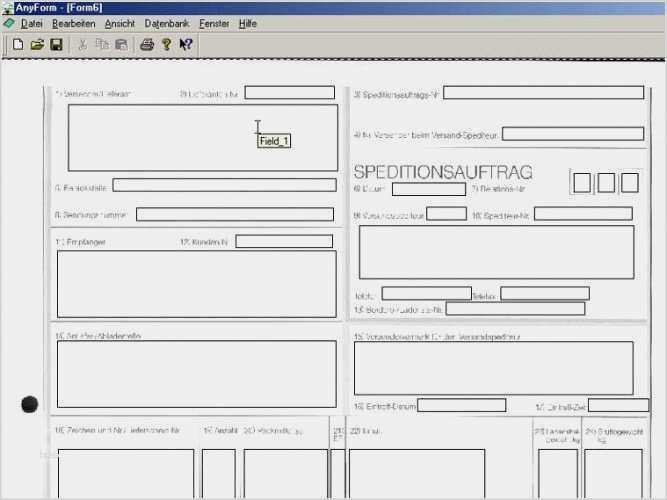Save the form with the floppy disk icon
The image size is (667, 500).
click(x=56, y=44)
